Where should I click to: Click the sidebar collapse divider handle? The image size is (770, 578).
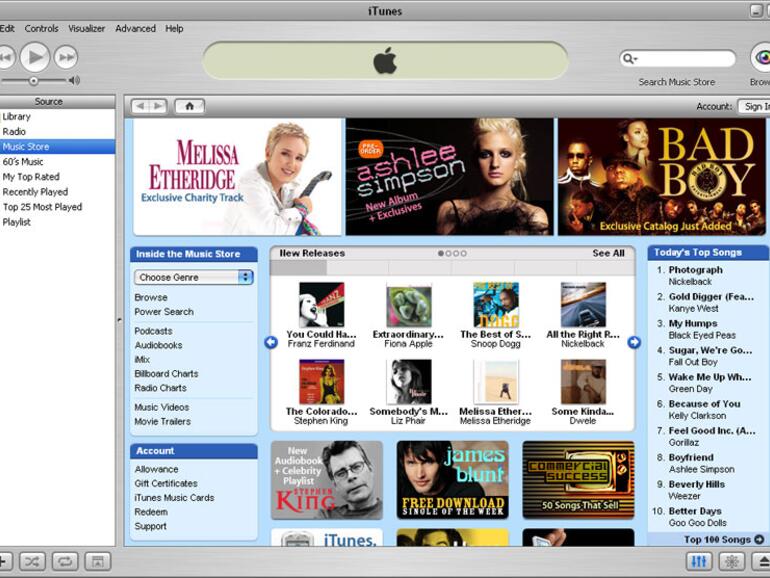(x=119, y=320)
